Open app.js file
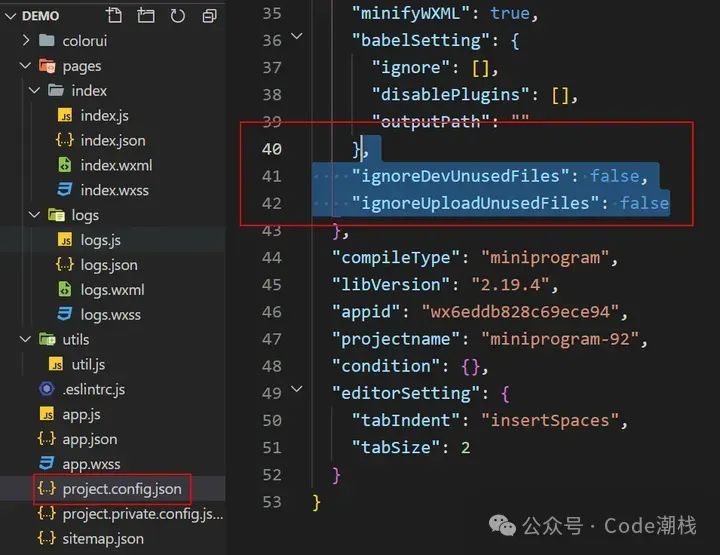 click(81, 415)
